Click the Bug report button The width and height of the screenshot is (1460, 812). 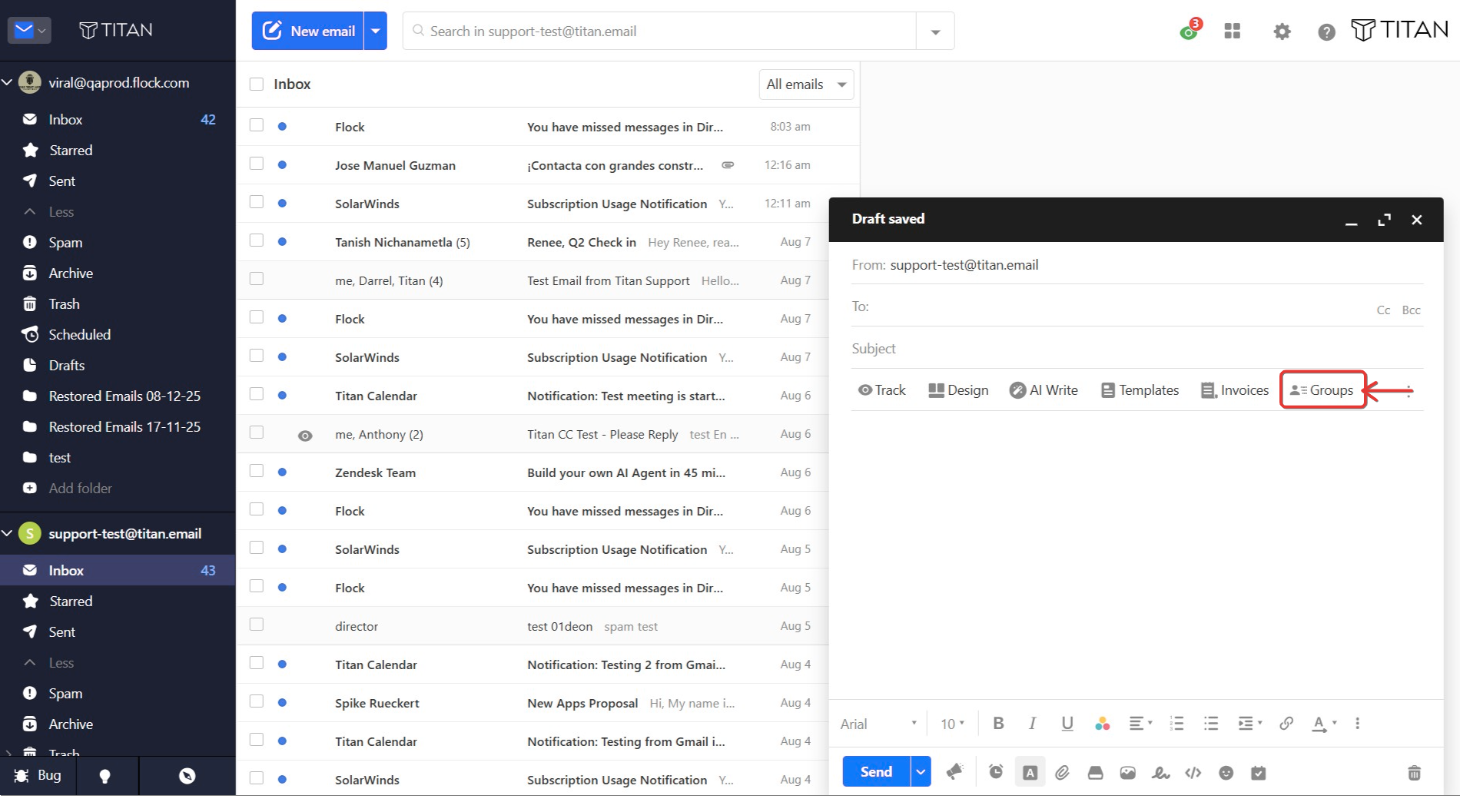[x=38, y=775]
